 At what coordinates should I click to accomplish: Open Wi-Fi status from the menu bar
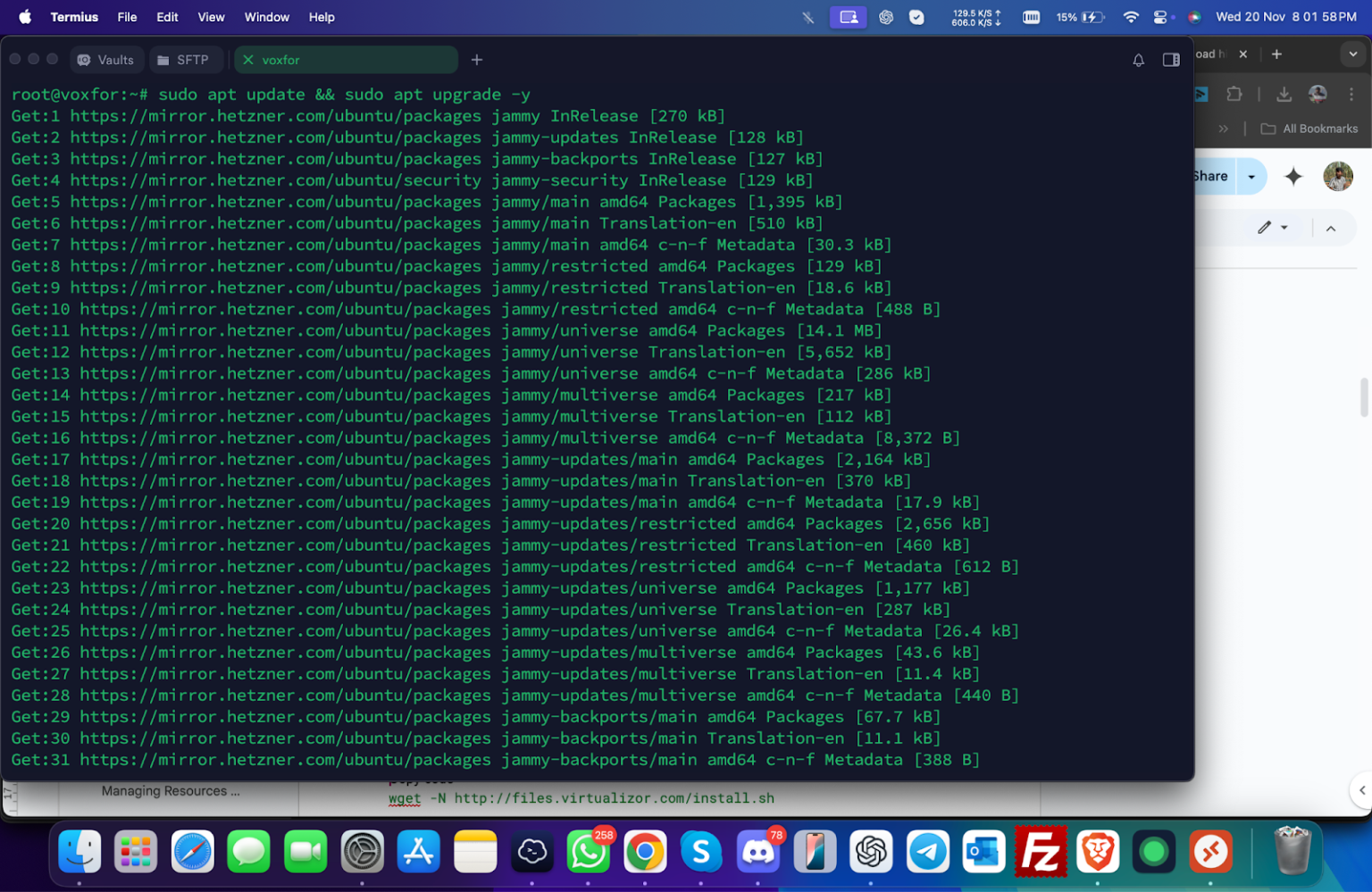[x=1130, y=17]
